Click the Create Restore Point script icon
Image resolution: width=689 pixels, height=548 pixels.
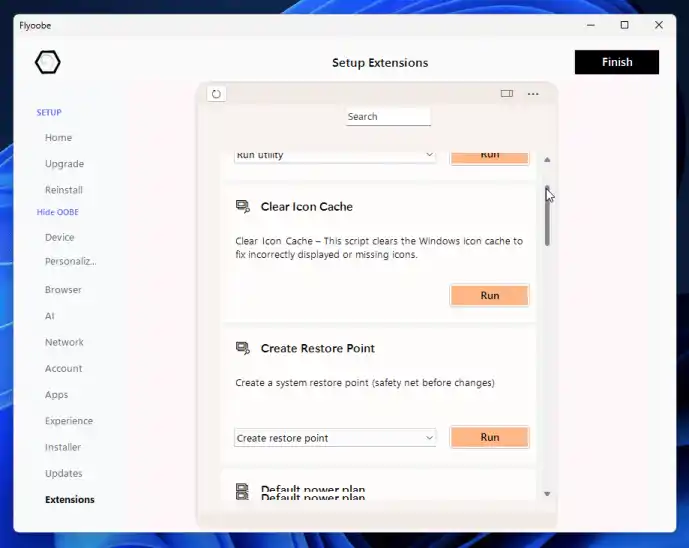point(242,349)
